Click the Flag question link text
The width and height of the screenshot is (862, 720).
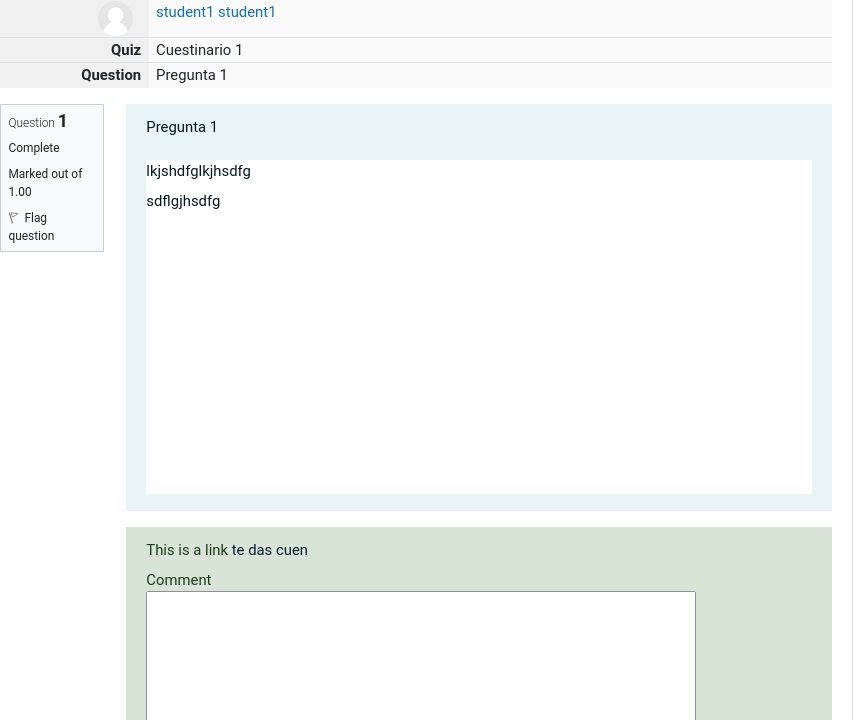click(31, 226)
